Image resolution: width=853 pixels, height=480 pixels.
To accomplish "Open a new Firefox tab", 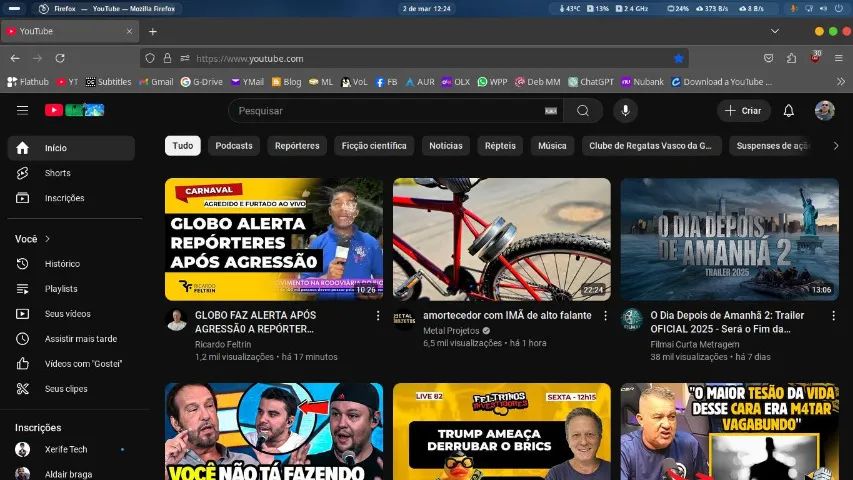I will 153,32.
